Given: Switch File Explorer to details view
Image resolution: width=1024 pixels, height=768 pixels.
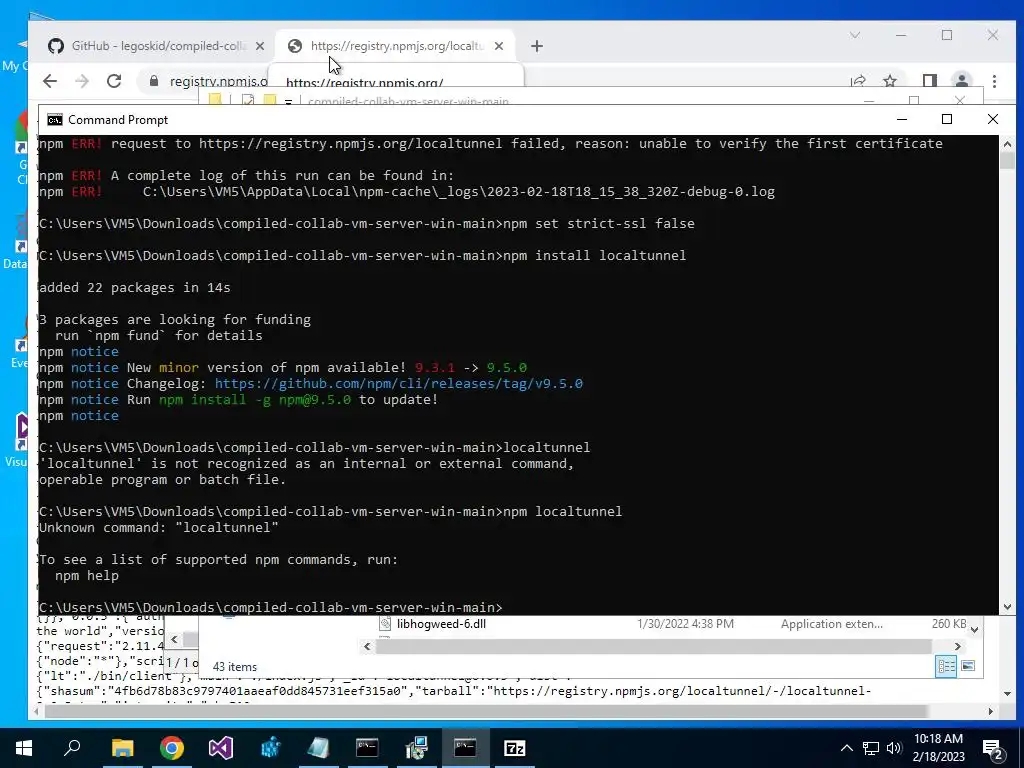Looking at the screenshot, I should pyautogui.click(x=946, y=666).
